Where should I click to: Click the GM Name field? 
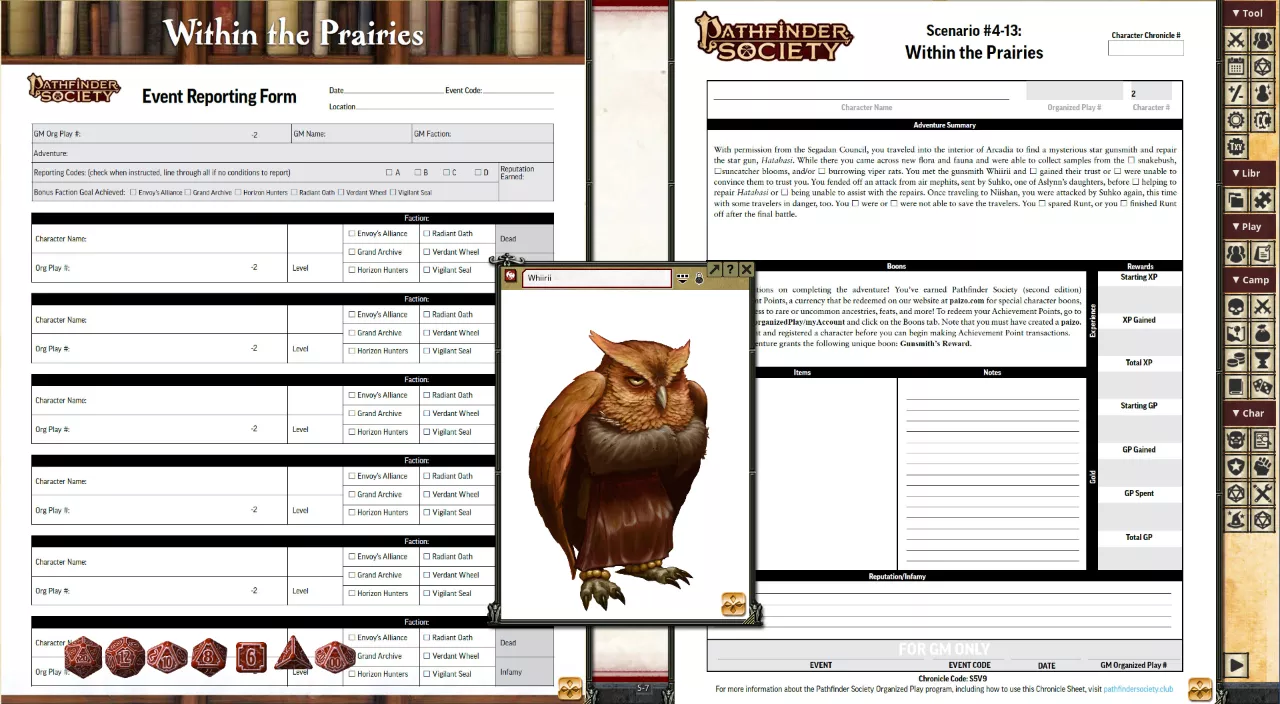coord(351,133)
